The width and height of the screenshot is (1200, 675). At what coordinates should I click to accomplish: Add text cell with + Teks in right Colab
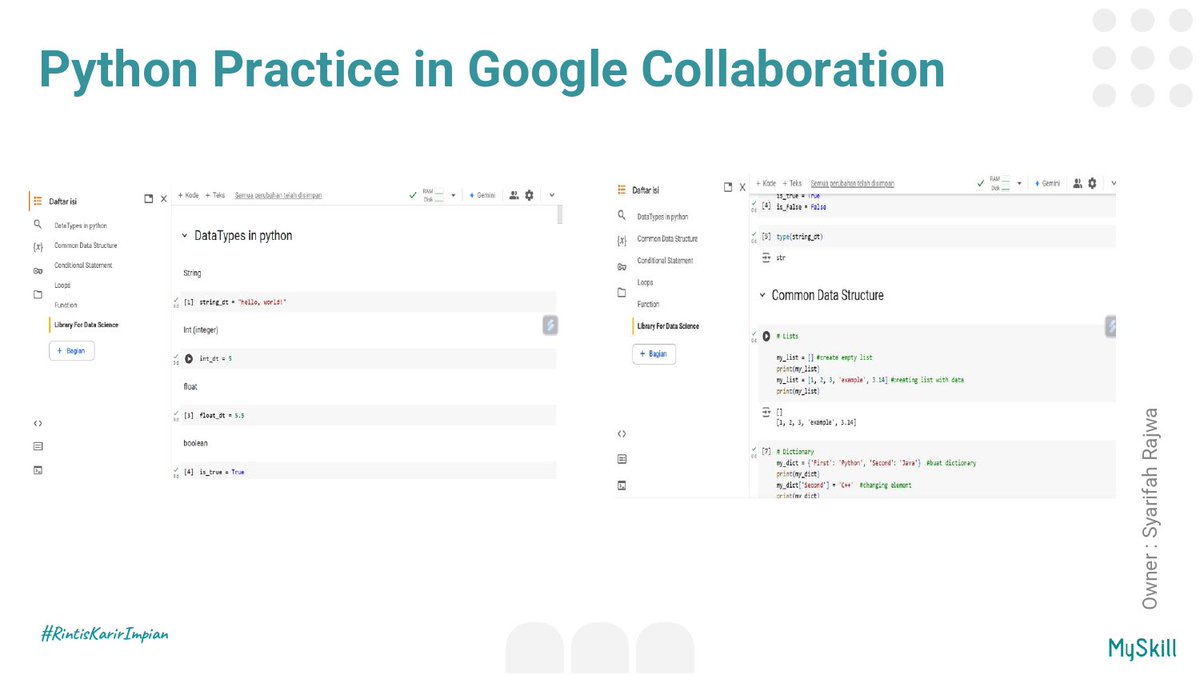coord(792,184)
